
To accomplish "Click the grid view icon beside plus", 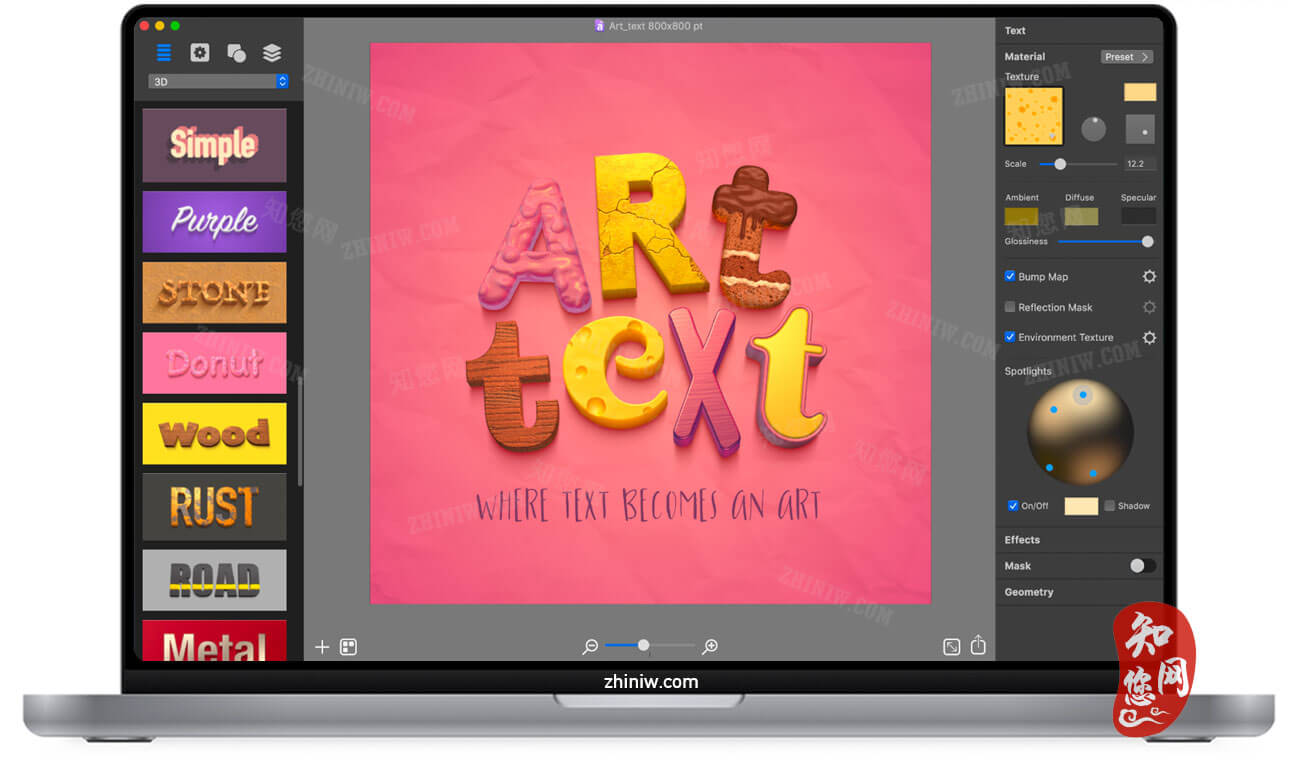I will [348, 647].
